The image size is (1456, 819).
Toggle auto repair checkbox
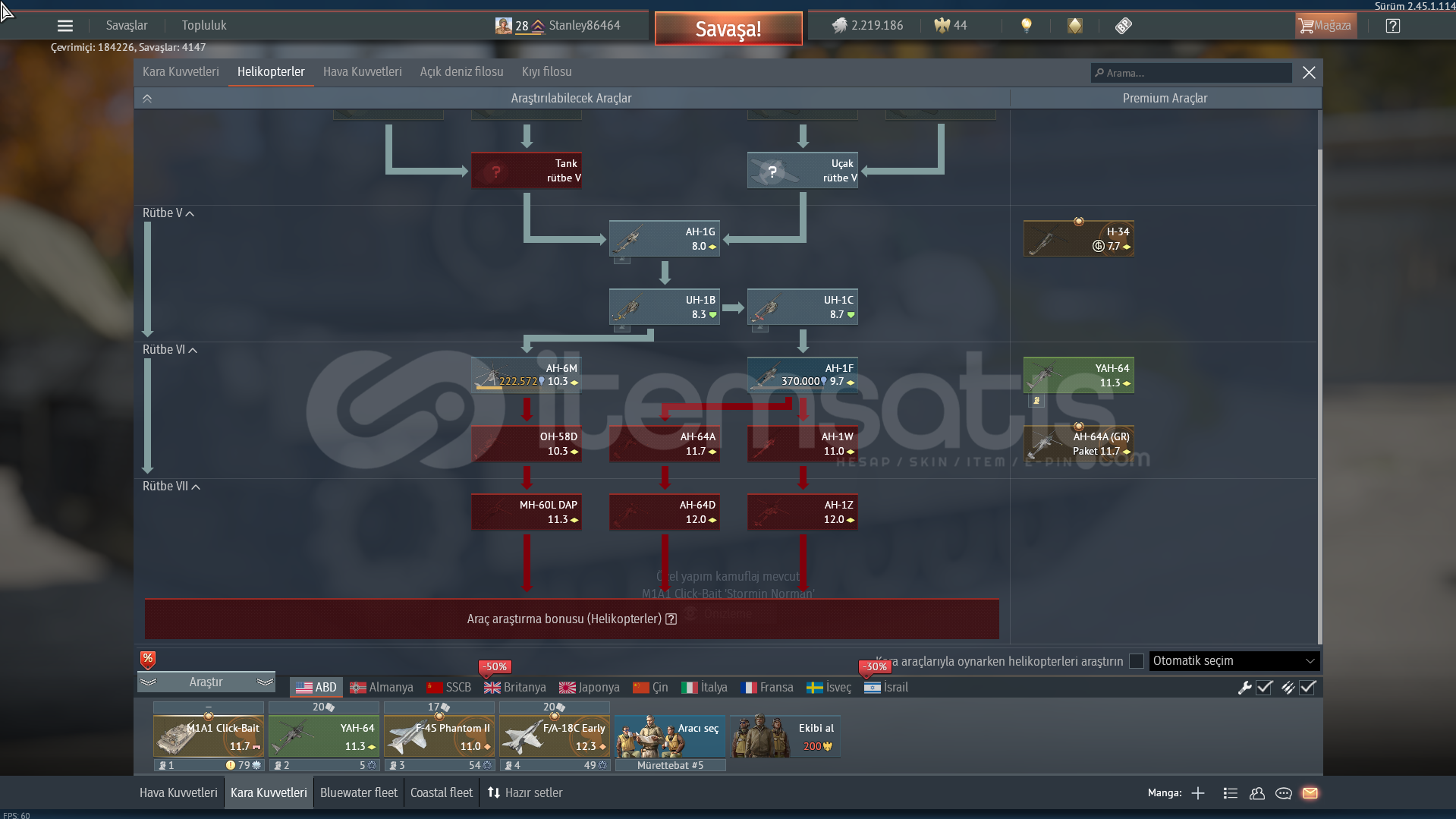pyautogui.click(x=1264, y=688)
